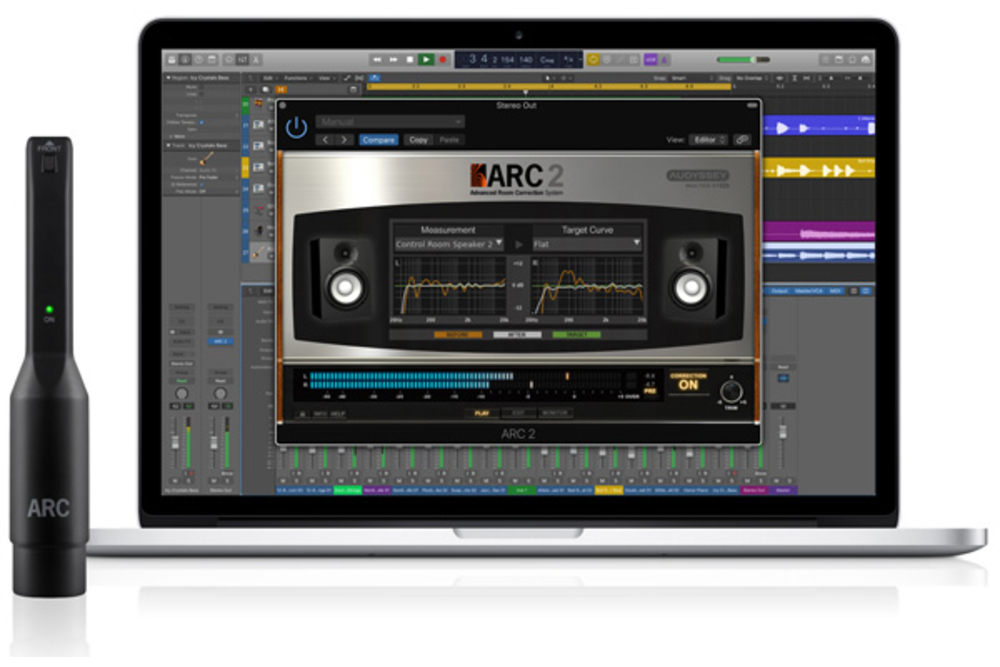This screenshot has width=1000, height=667.
Task: Open the Note Pad button
Action: pos(839,59)
